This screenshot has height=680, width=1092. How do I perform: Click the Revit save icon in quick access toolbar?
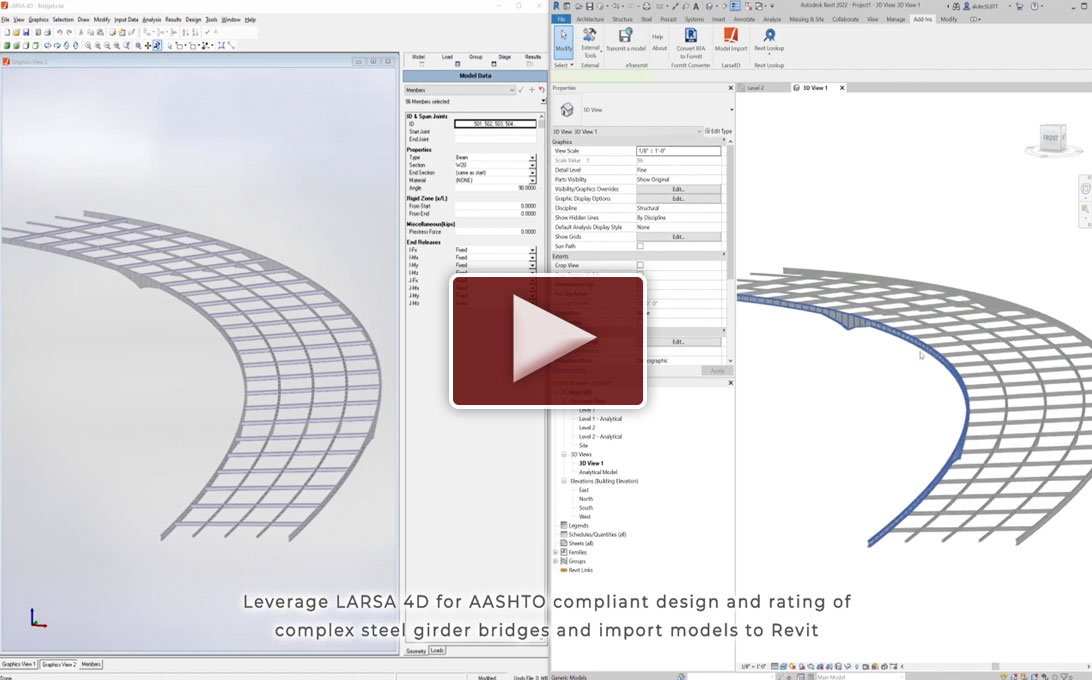pos(590,6)
